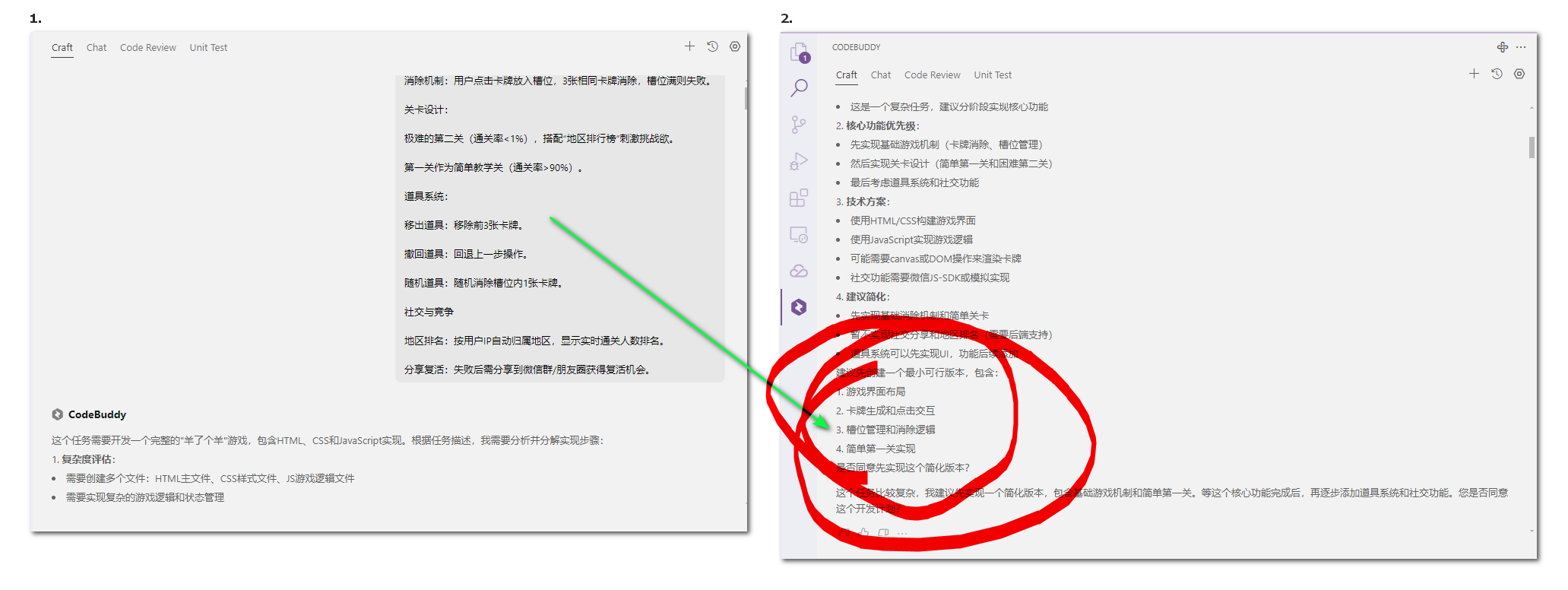Click '2. 核心功能优先级：' heading in panel 2
The height and width of the screenshot is (590, 1568).
tap(878, 125)
